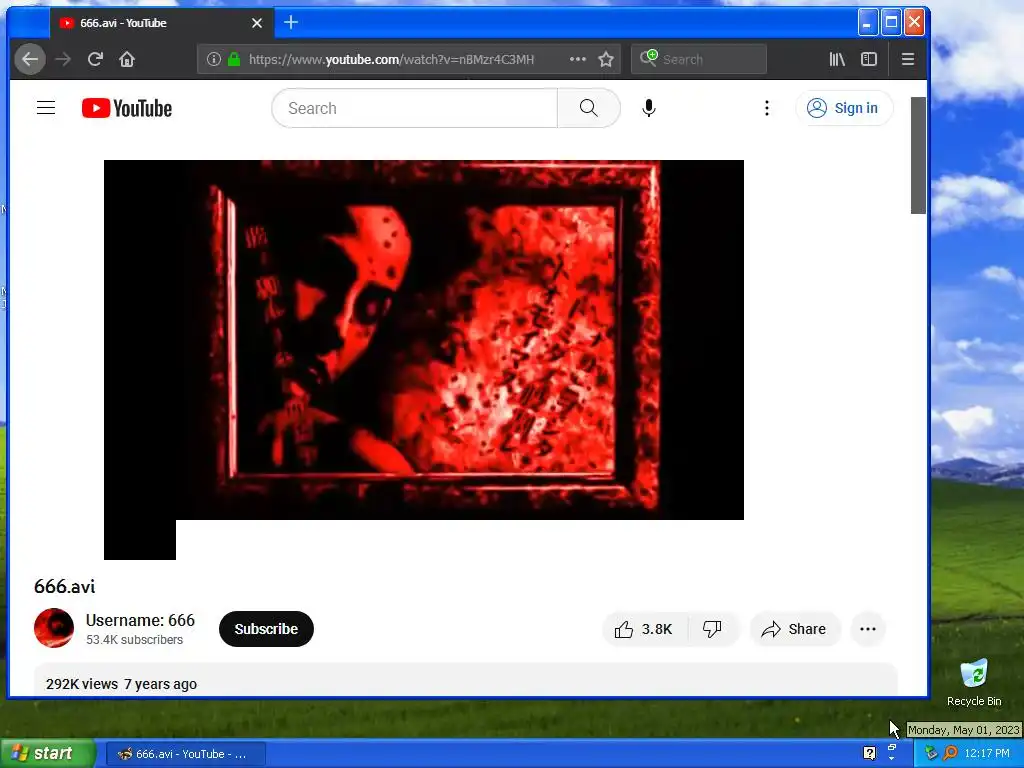Toggle the browser sidebar icon

coord(869,59)
